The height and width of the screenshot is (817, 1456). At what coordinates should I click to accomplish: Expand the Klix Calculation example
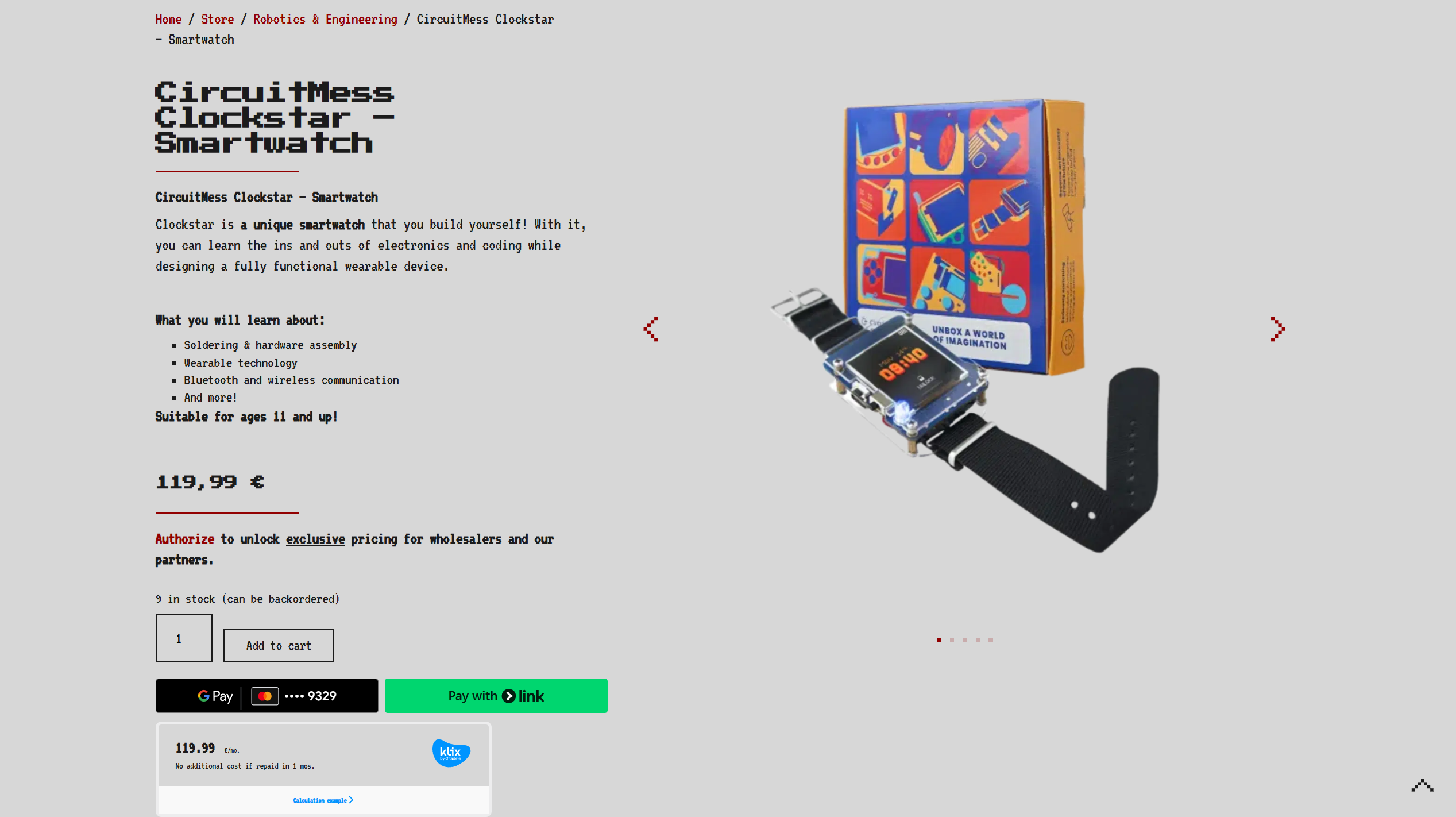coord(323,800)
